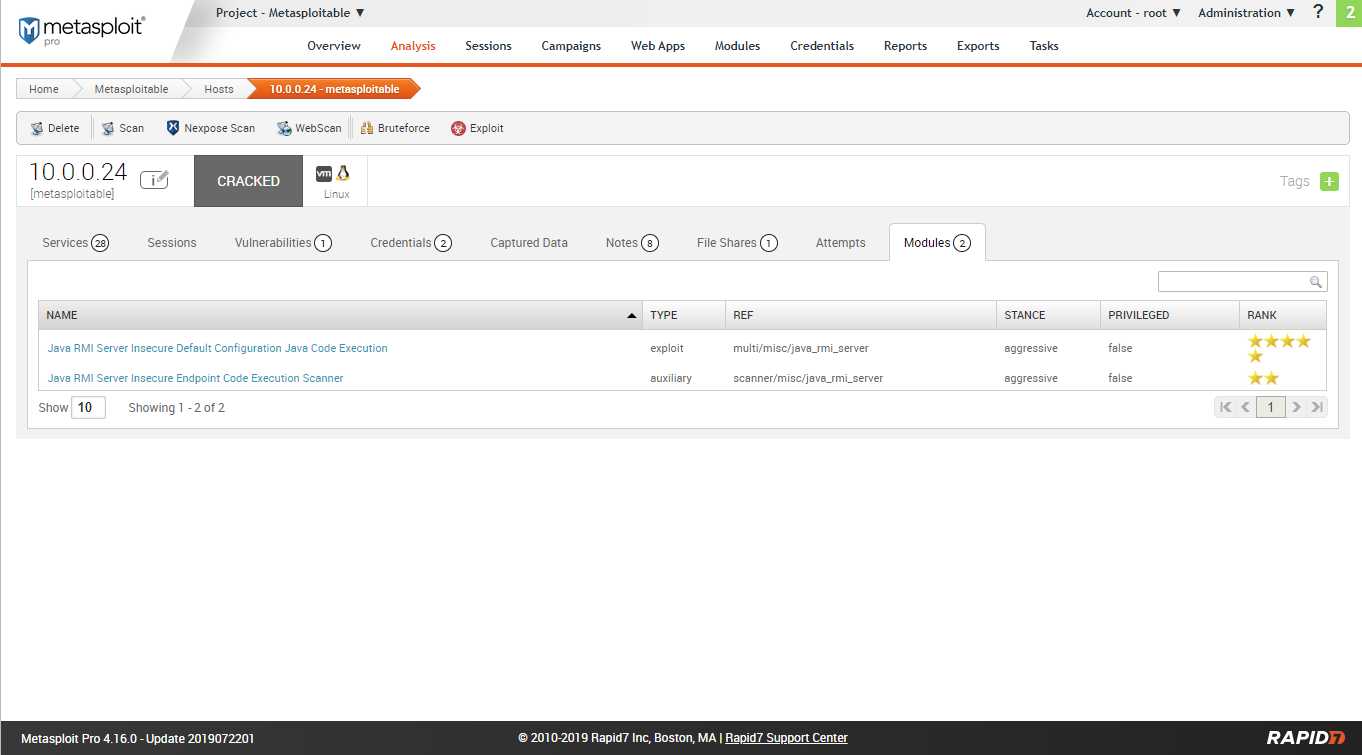Switch to the Captured Data tab
1362x755 pixels.
pos(529,243)
